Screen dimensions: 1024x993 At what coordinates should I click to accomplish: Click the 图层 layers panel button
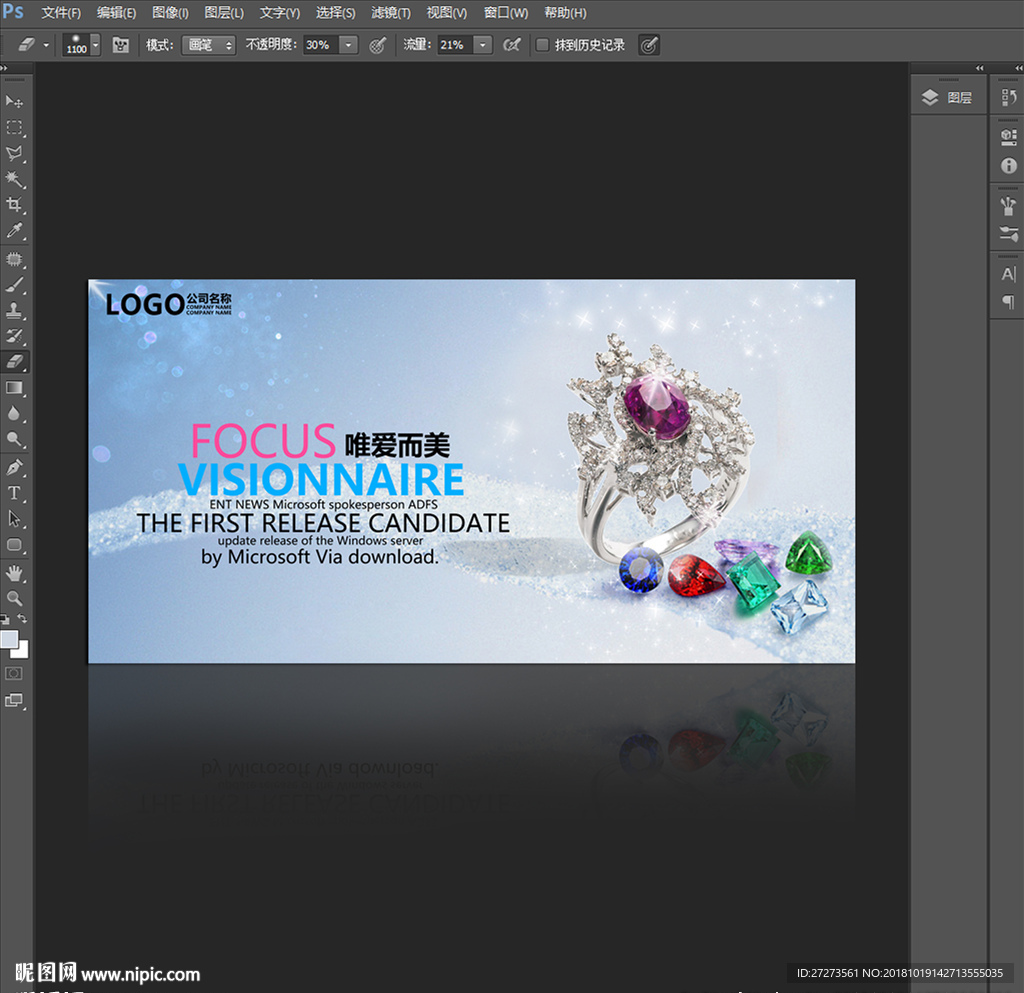(x=948, y=97)
